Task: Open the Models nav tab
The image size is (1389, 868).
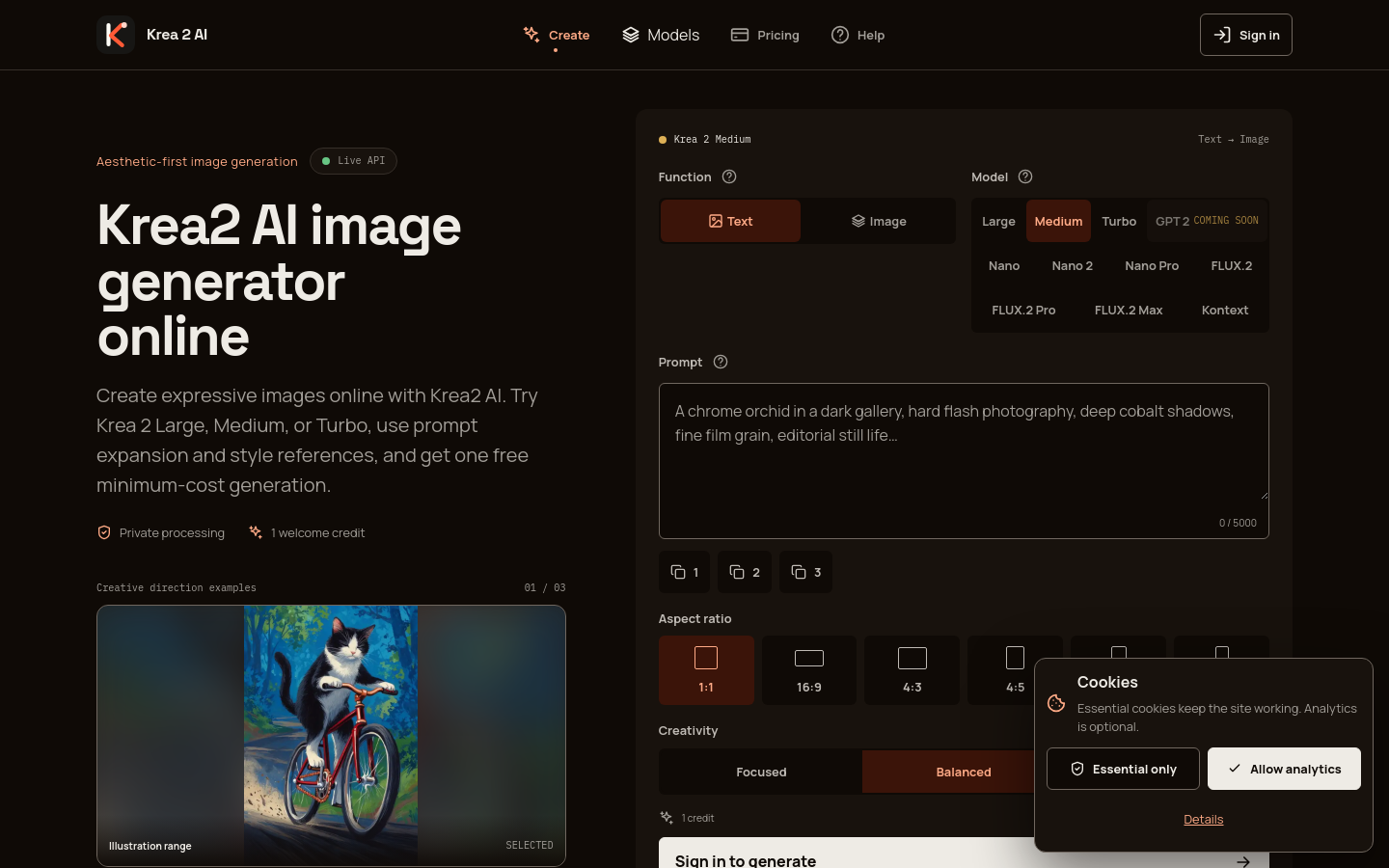Action: [x=661, y=35]
